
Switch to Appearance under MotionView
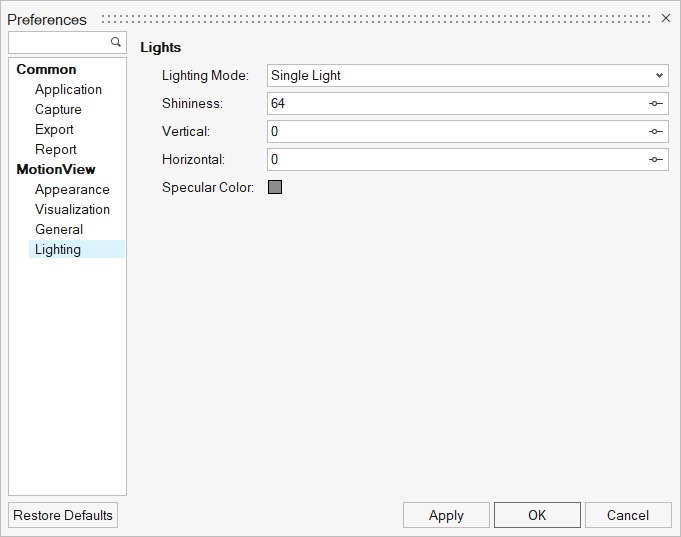tap(72, 189)
